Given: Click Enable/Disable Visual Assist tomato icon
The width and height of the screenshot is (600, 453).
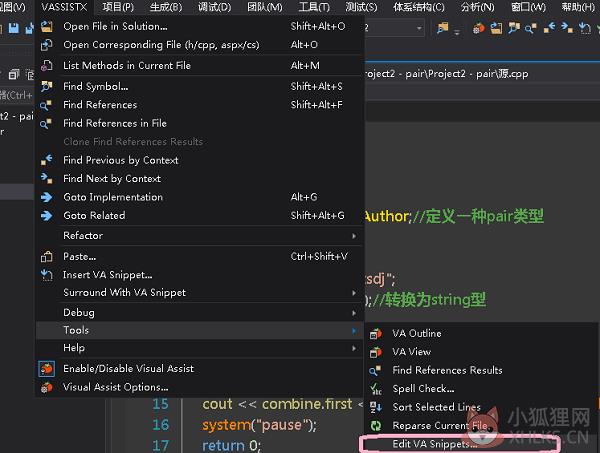Looking at the screenshot, I should (x=47, y=368).
